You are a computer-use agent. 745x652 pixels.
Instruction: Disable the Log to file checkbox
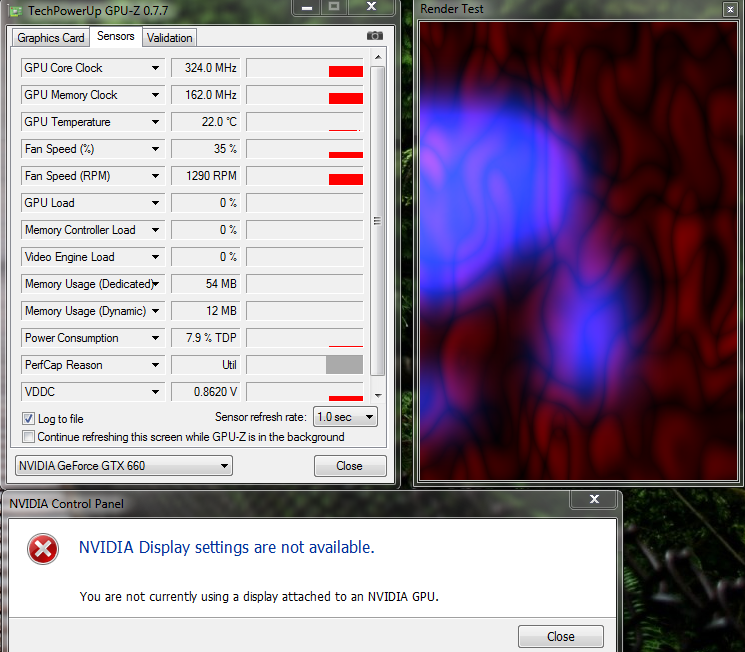point(29,419)
